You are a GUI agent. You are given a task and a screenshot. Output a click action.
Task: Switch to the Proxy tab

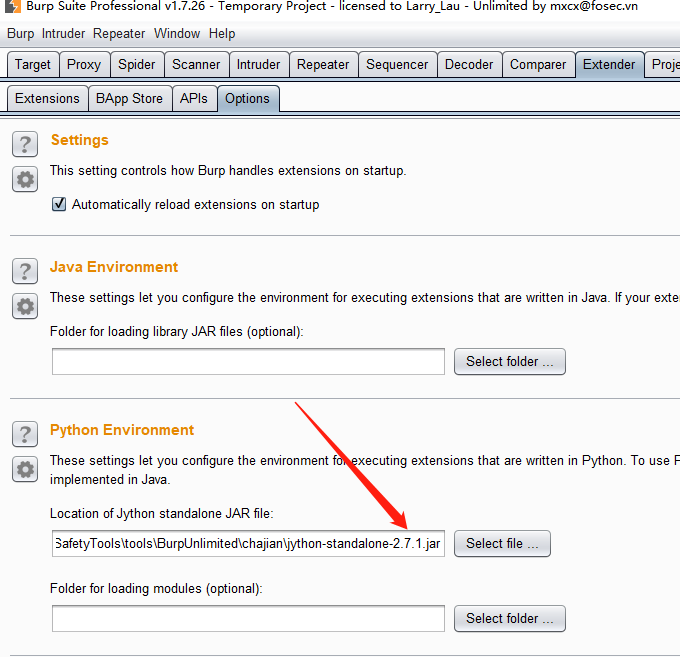pos(84,65)
